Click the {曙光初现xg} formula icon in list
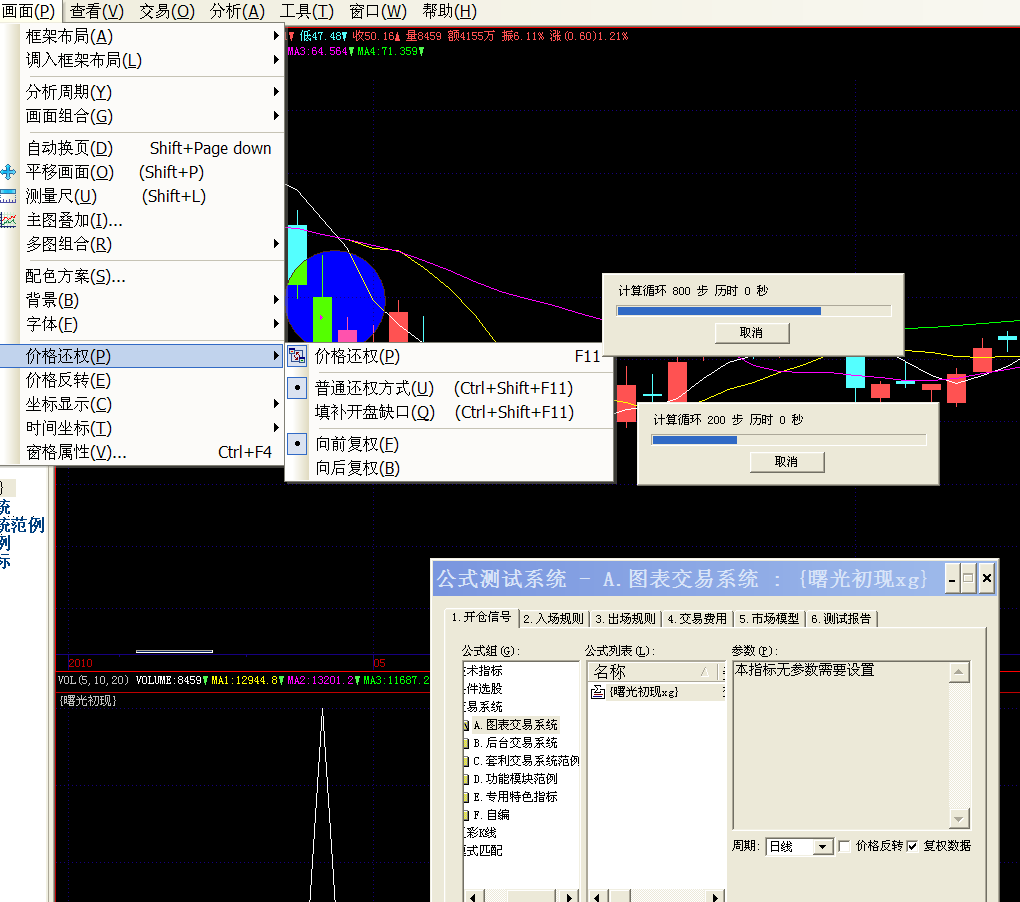The width and height of the screenshot is (1020, 902). [x=598, y=691]
